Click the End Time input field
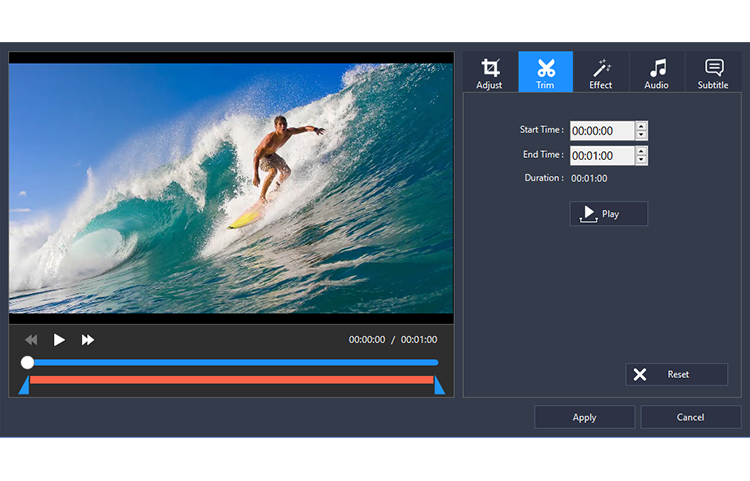This screenshot has height=481, width=750. tap(602, 155)
